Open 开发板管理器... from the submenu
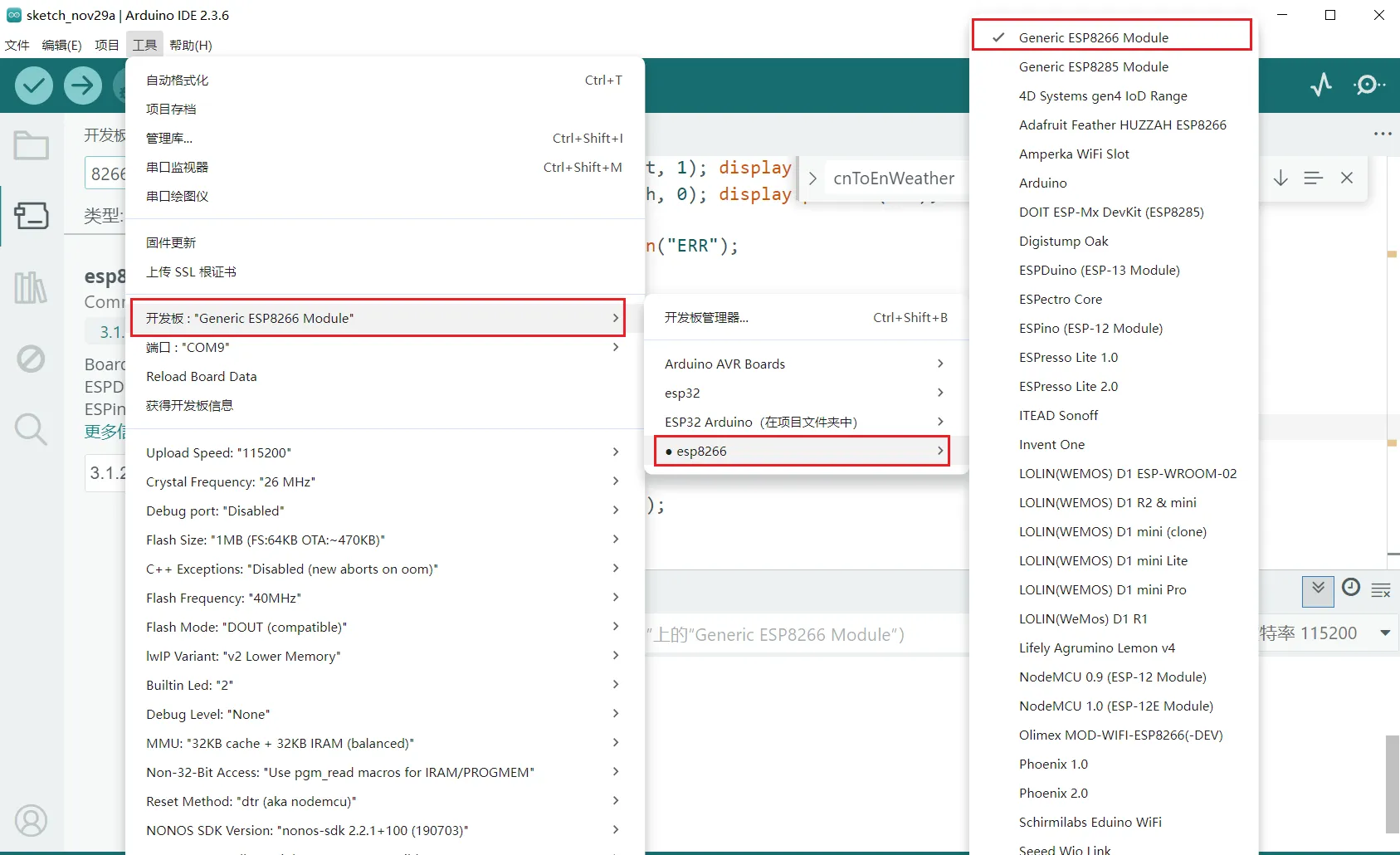The height and width of the screenshot is (855, 1400). pos(806,317)
